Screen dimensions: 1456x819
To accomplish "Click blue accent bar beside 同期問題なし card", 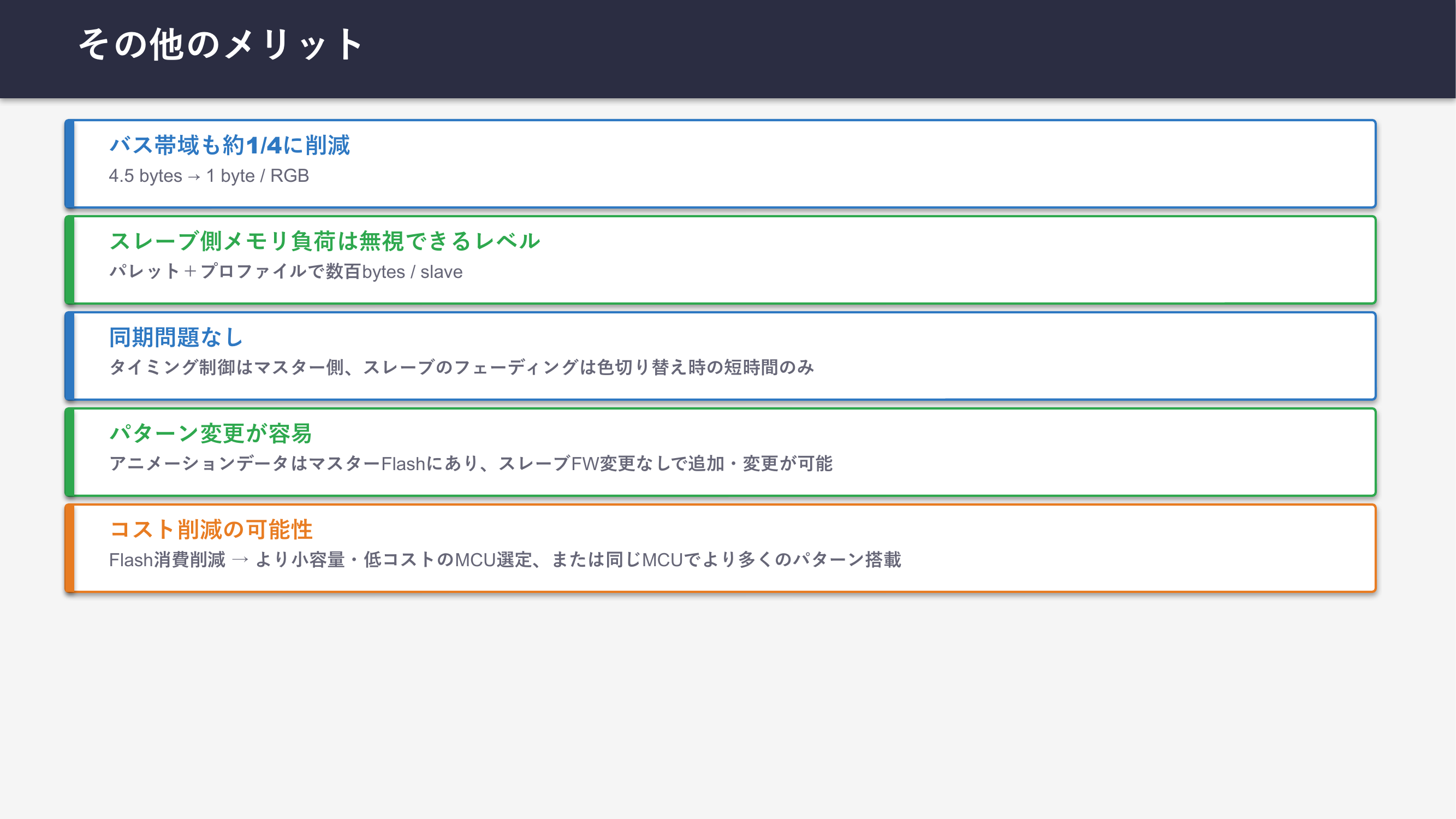I will (x=69, y=356).
